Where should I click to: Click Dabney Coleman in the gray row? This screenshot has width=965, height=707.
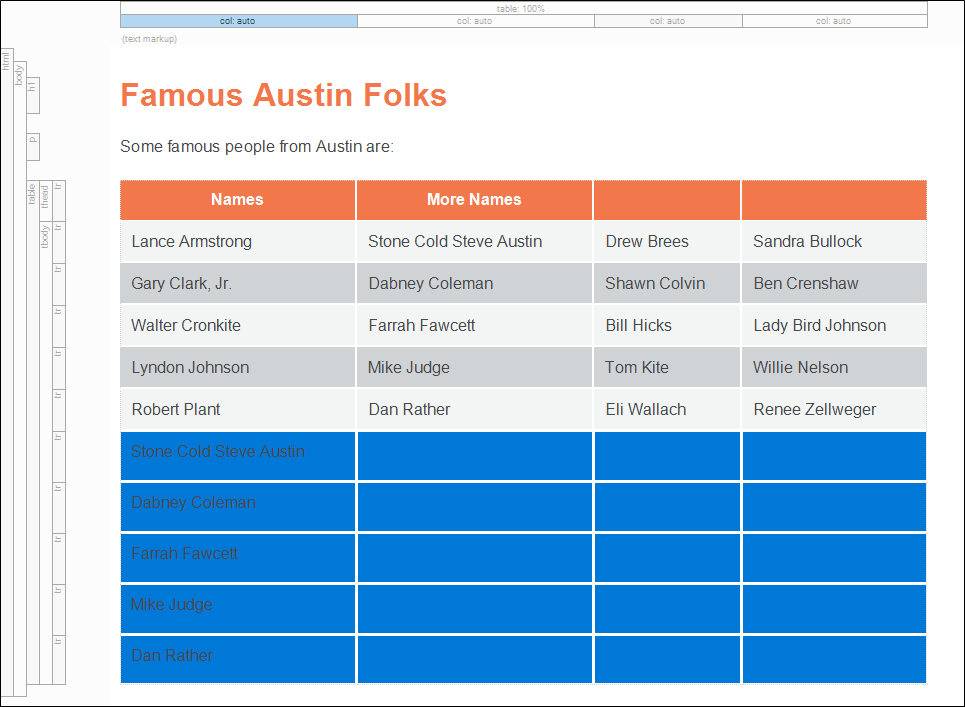[474, 283]
